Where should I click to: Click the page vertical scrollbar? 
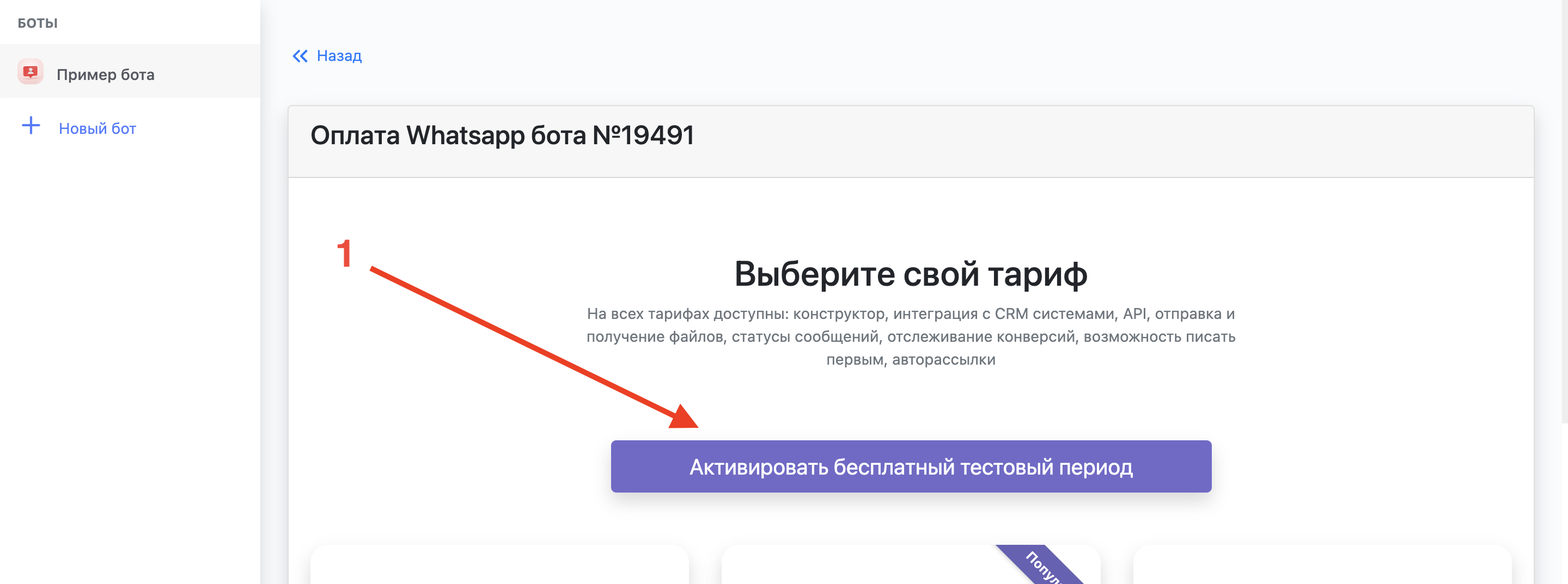(x=1564, y=211)
